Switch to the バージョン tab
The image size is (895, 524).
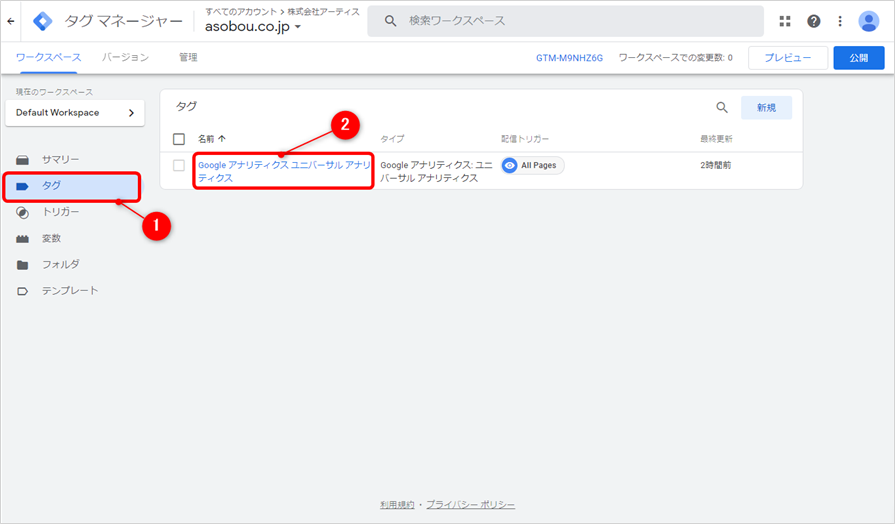pos(126,57)
